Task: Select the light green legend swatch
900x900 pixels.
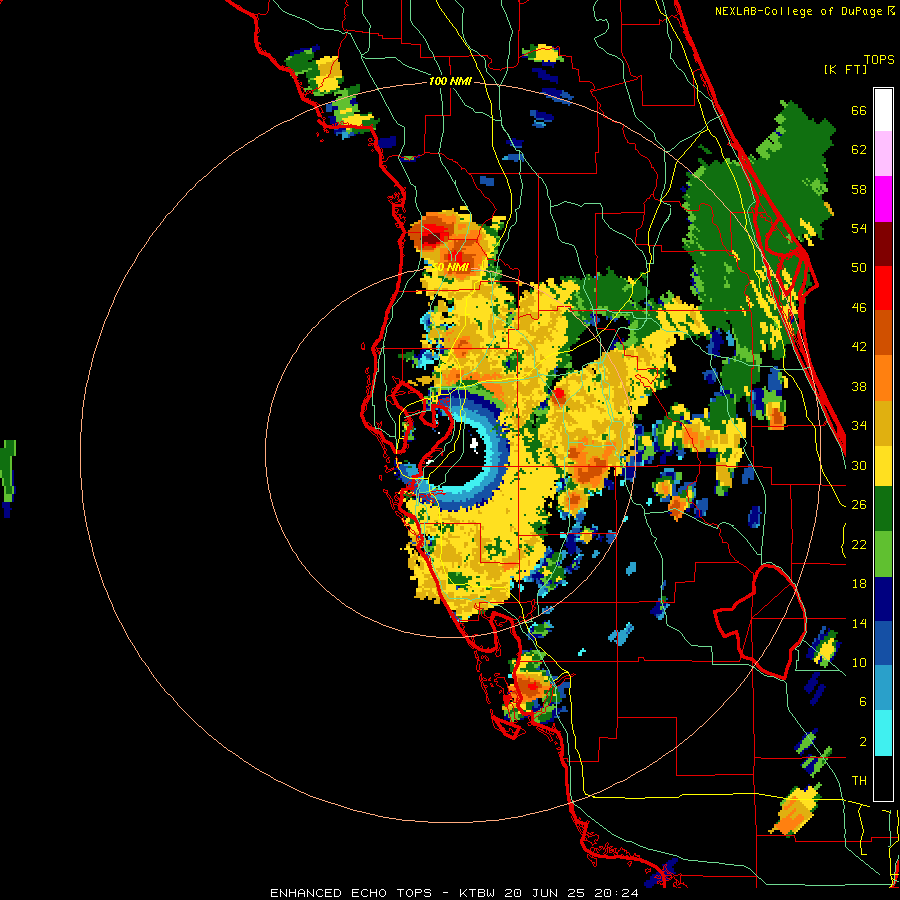Action: [883, 554]
